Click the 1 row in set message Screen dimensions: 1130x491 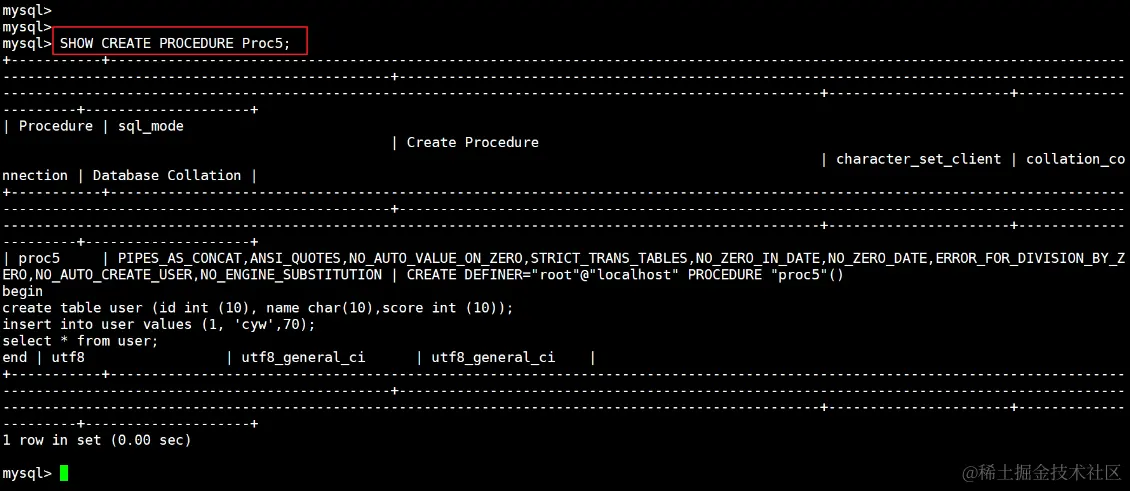coord(96,440)
